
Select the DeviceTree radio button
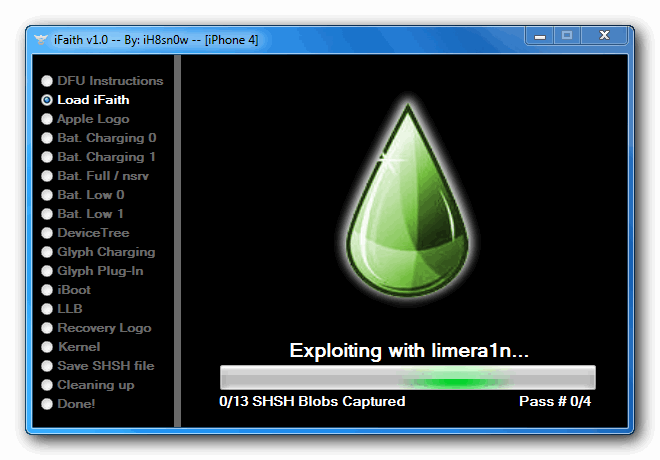(x=47, y=233)
